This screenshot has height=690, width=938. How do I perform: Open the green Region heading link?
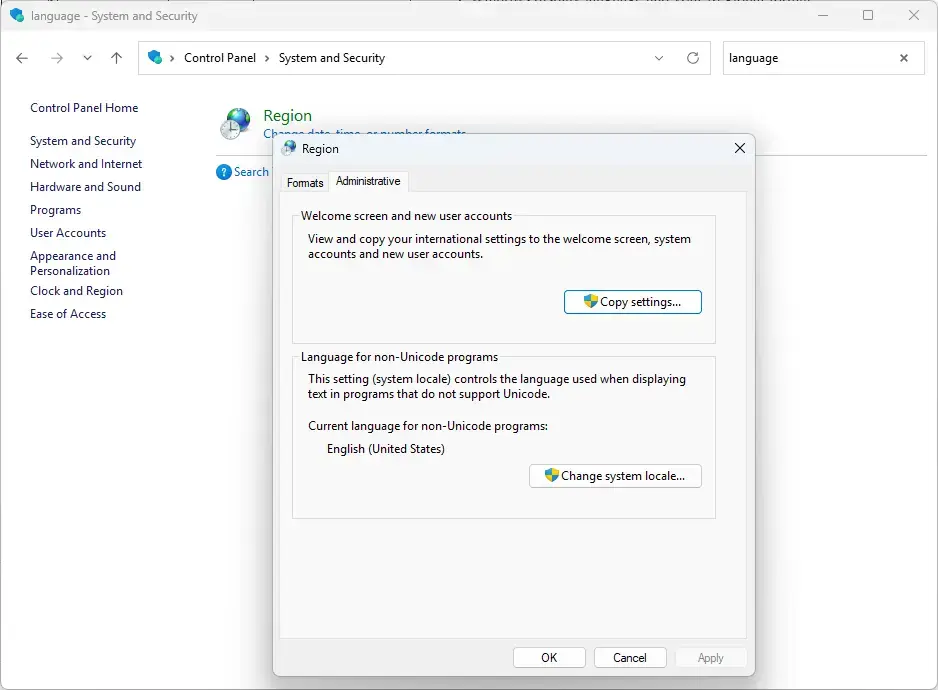(288, 115)
